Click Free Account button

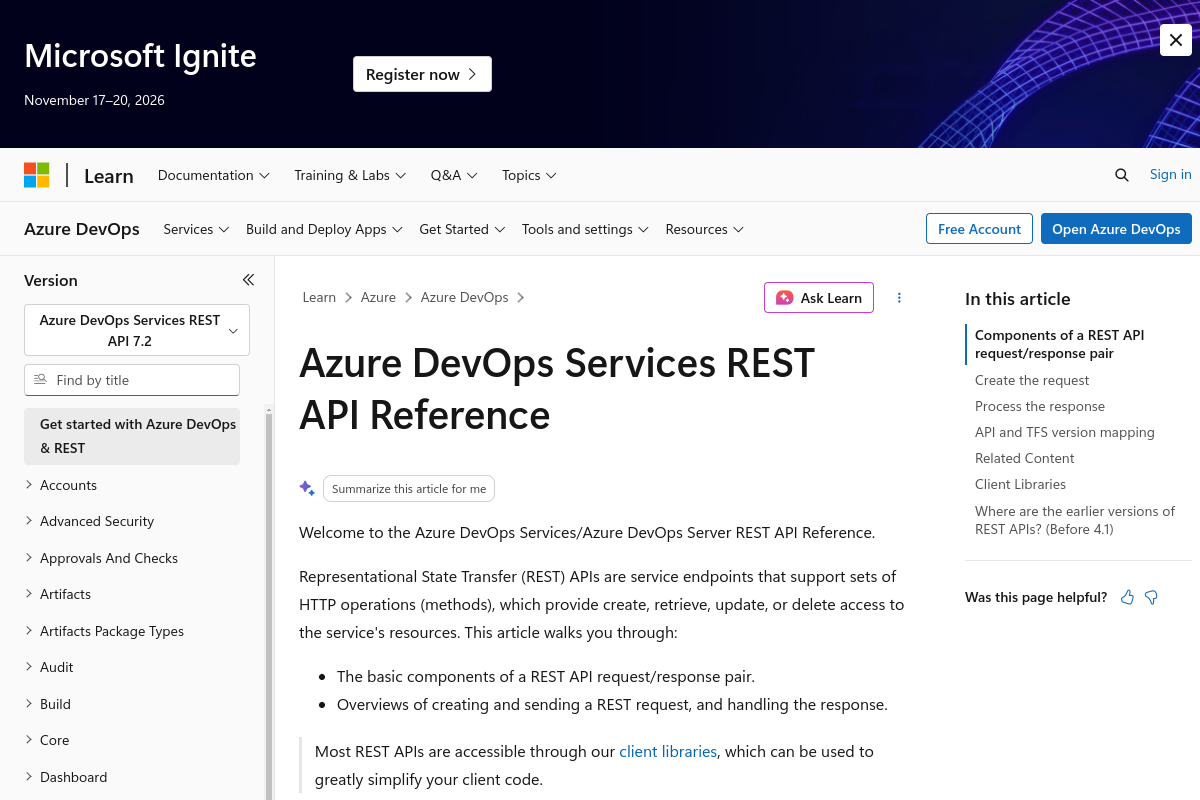[x=979, y=229]
